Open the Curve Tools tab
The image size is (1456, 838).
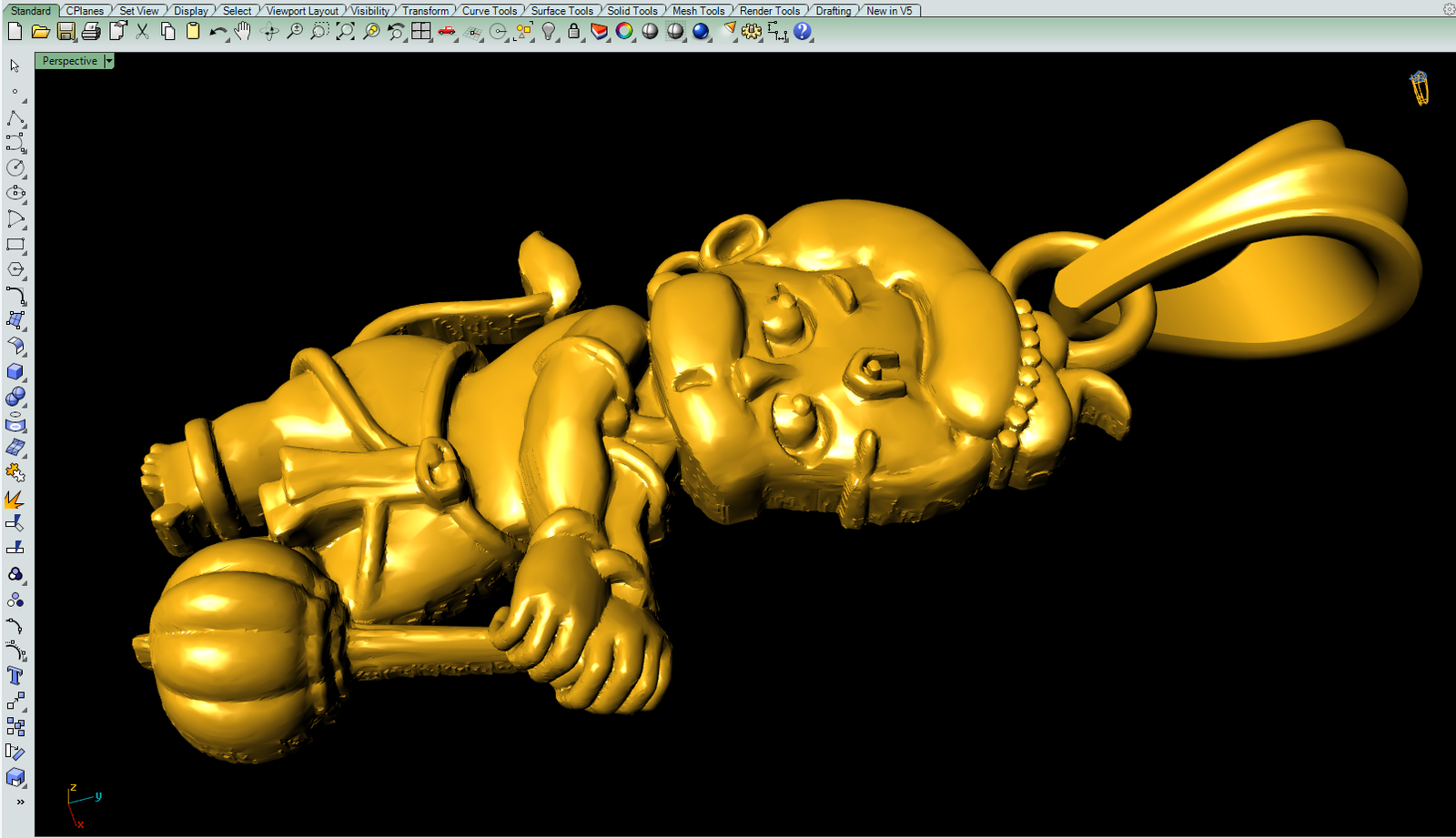pyautogui.click(x=490, y=11)
